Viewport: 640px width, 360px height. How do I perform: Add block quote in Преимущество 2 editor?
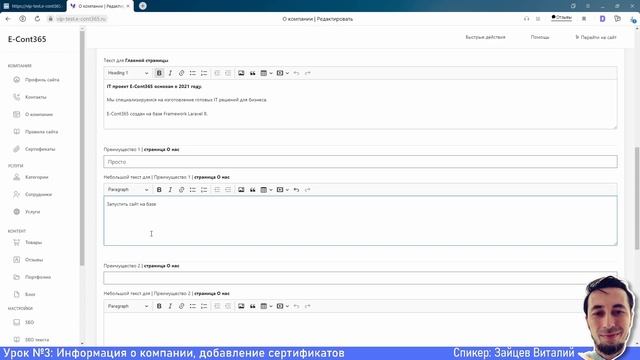point(253,306)
